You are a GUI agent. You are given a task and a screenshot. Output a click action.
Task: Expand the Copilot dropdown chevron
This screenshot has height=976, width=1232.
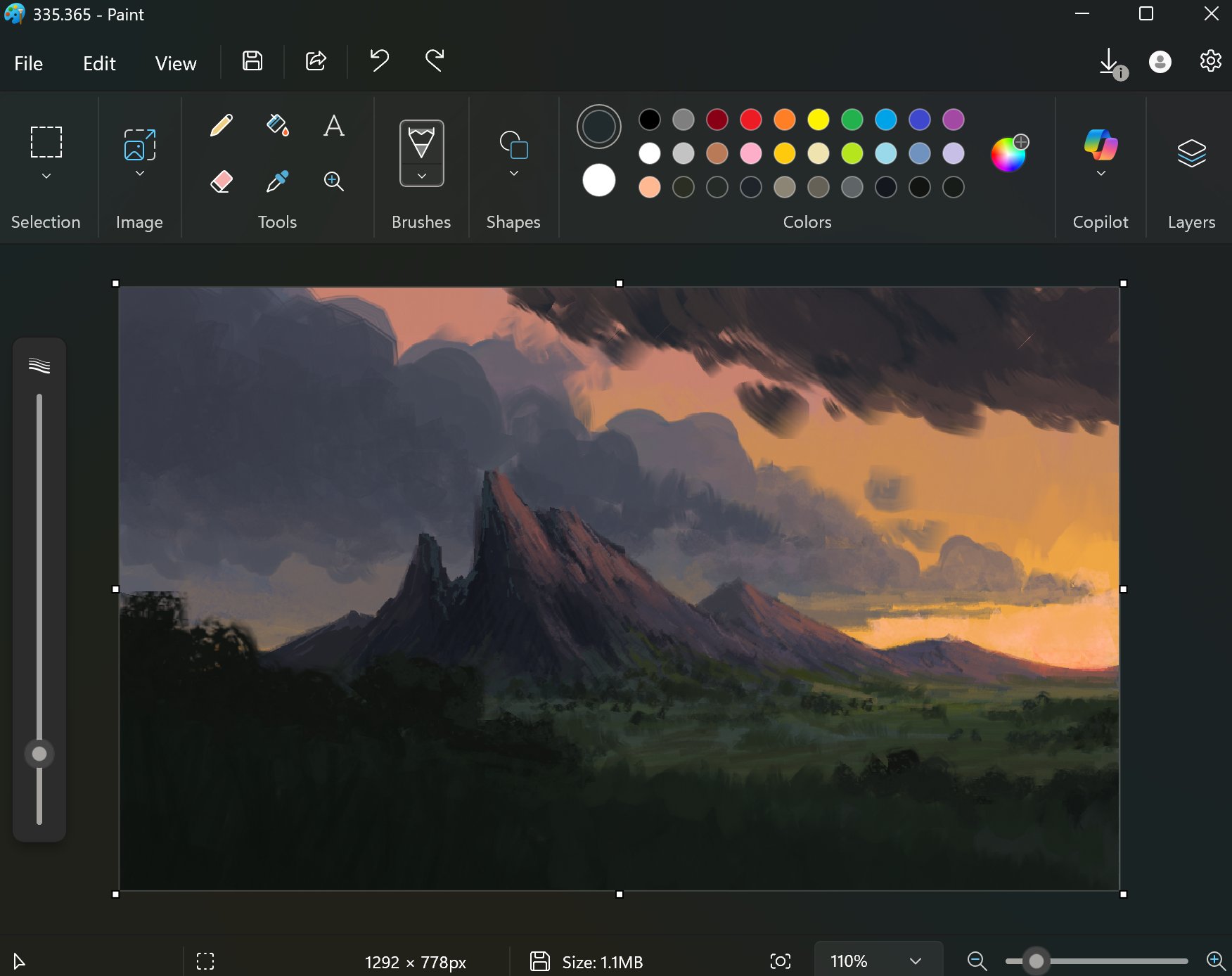pos(1101,173)
